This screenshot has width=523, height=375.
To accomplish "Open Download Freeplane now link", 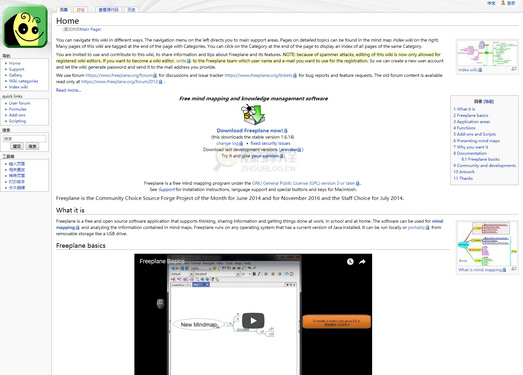I will (x=250, y=130).
